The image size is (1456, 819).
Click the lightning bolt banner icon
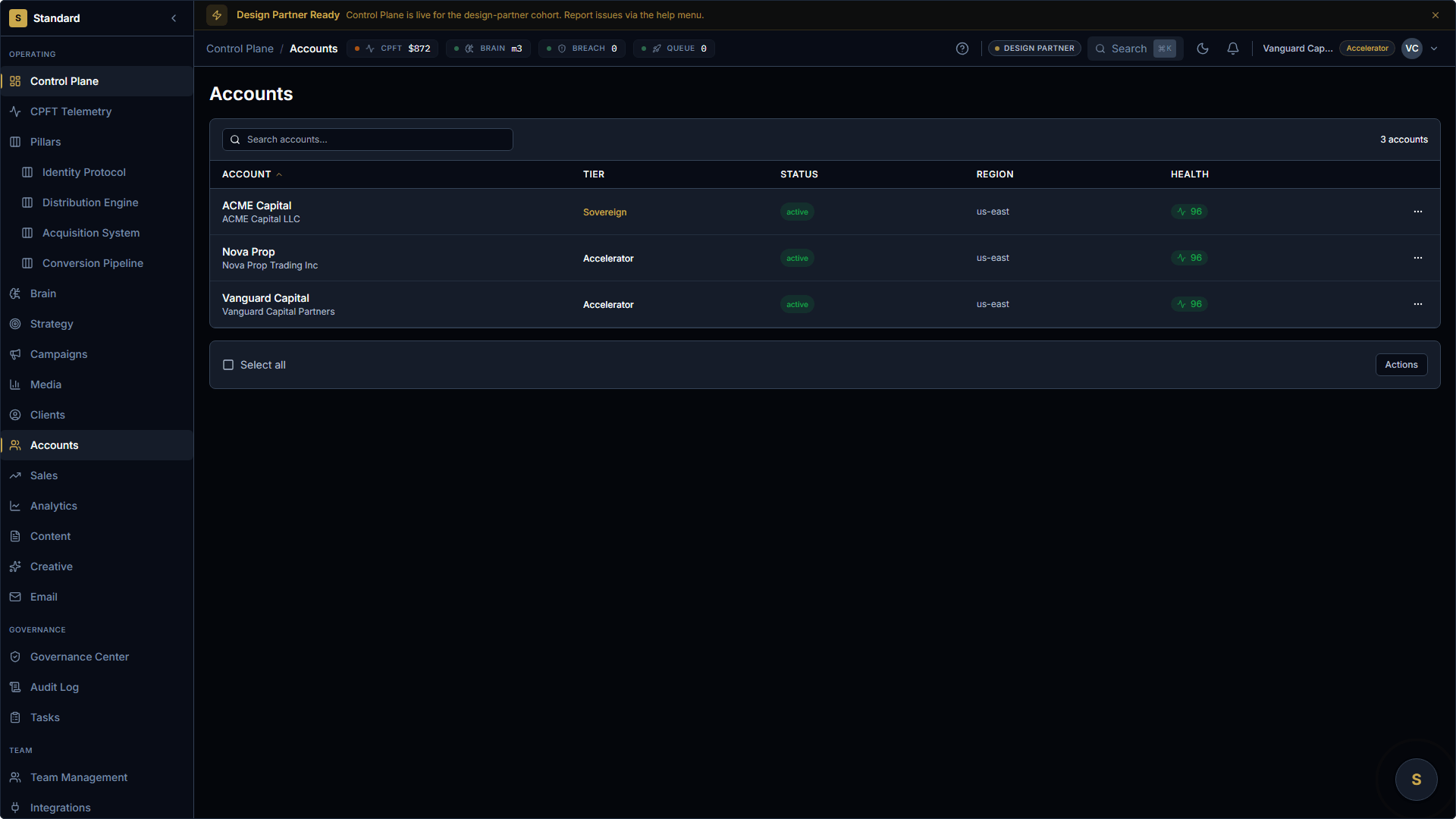217,15
